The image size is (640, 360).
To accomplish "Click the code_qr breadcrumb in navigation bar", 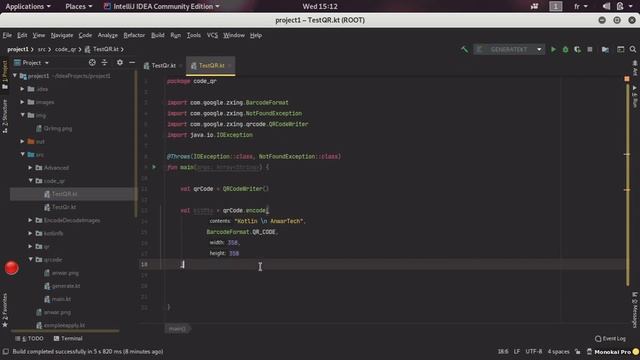I will (x=65, y=49).
